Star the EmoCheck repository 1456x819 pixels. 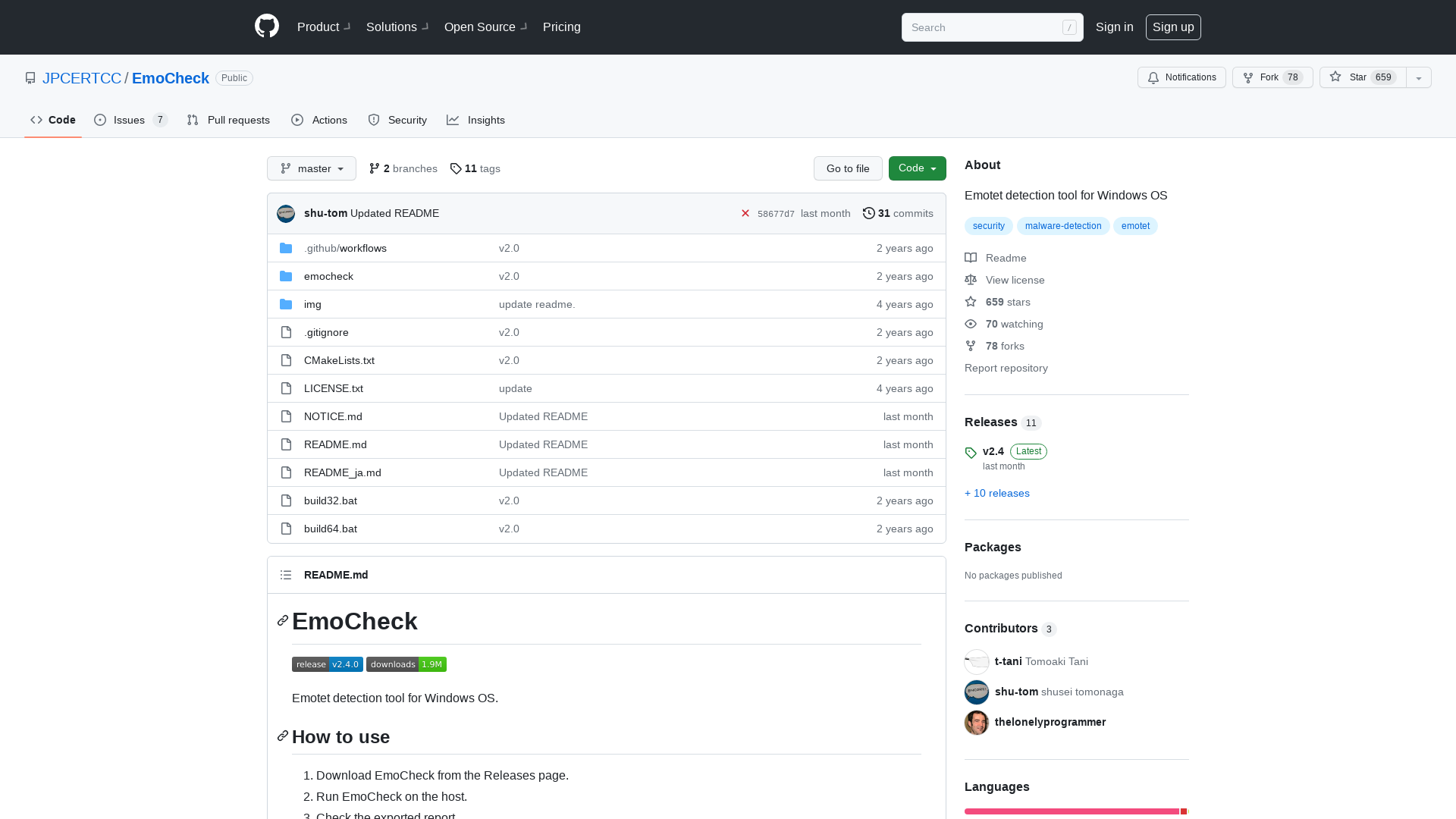[1363, 77]
